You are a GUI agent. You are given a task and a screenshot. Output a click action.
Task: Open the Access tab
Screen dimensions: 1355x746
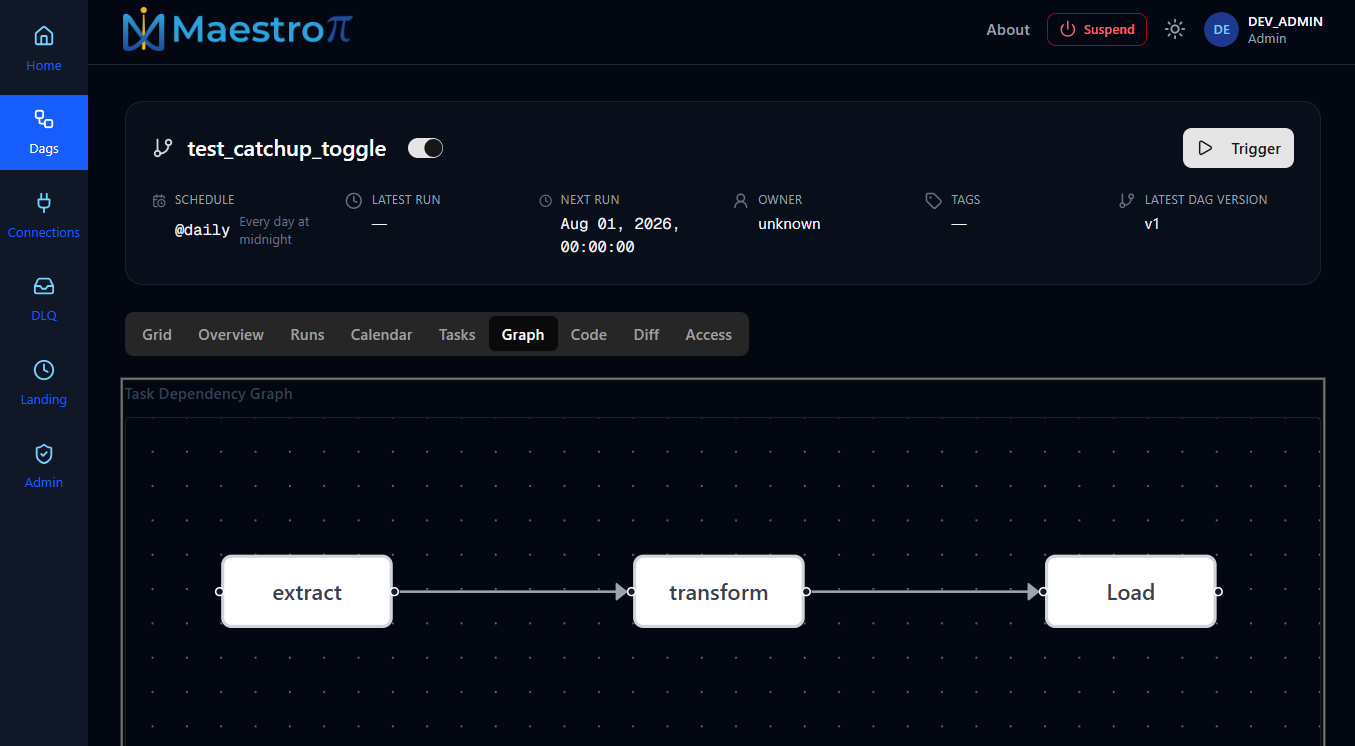pyautogui.click(x=709, y=334)
